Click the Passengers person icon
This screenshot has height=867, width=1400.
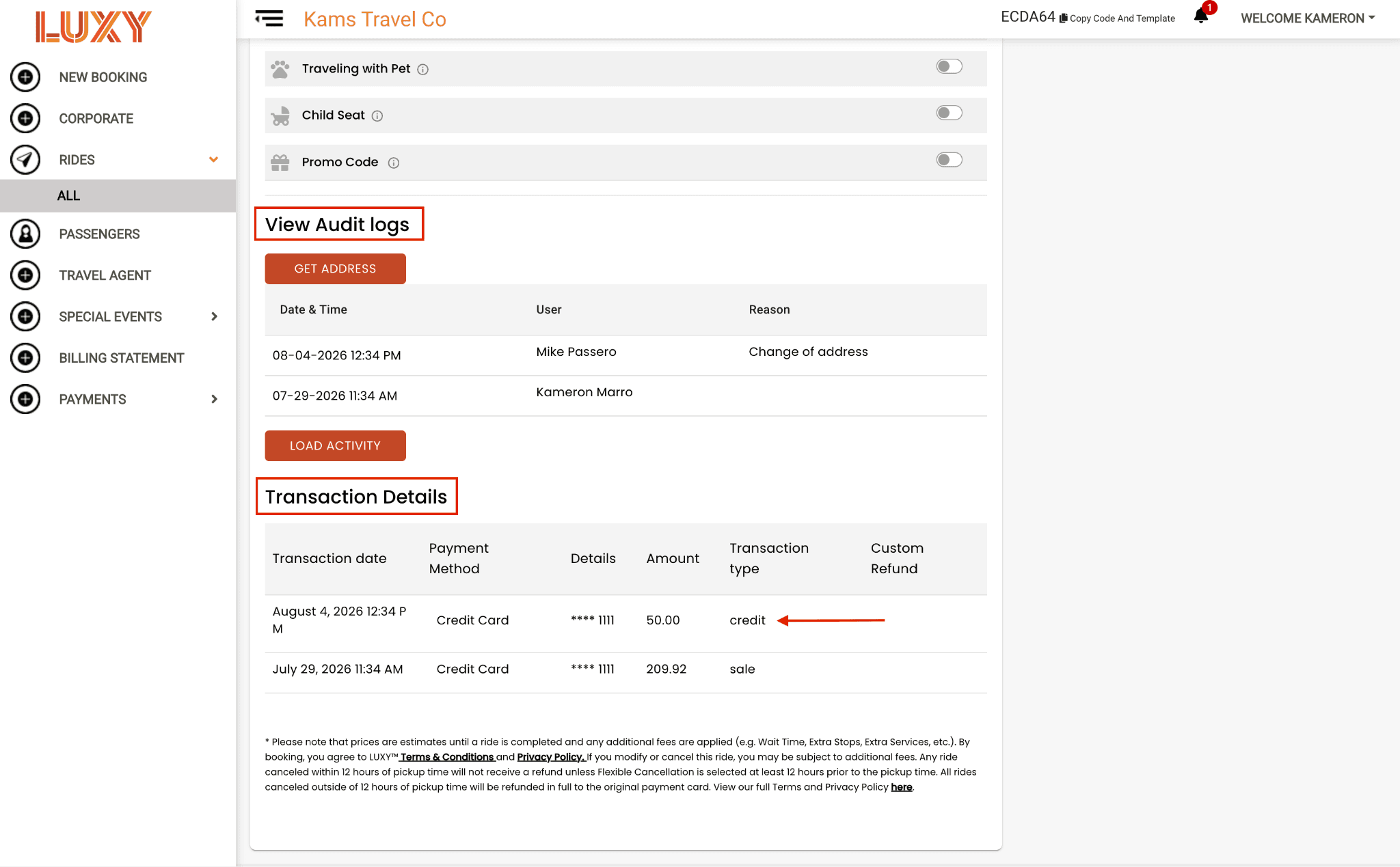25,234
